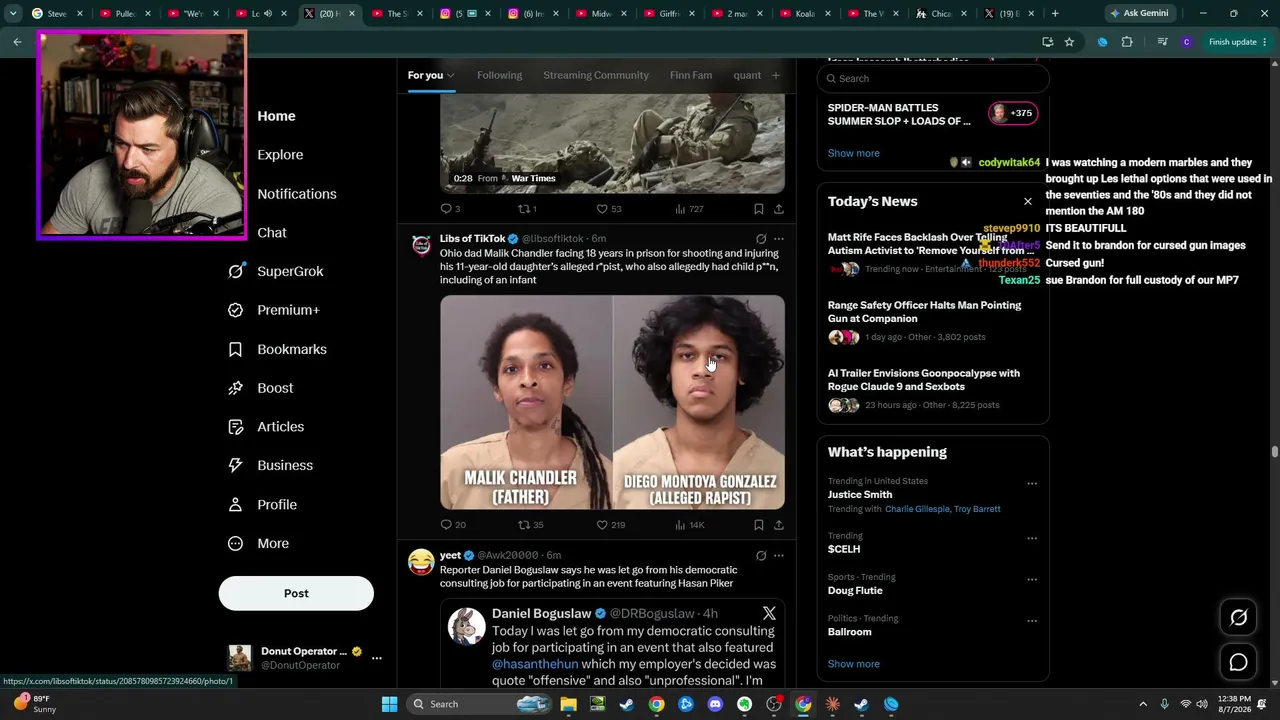Add a new timeline tab with plus
This screenshot has height=720, width=1280.
coord(775,75)
